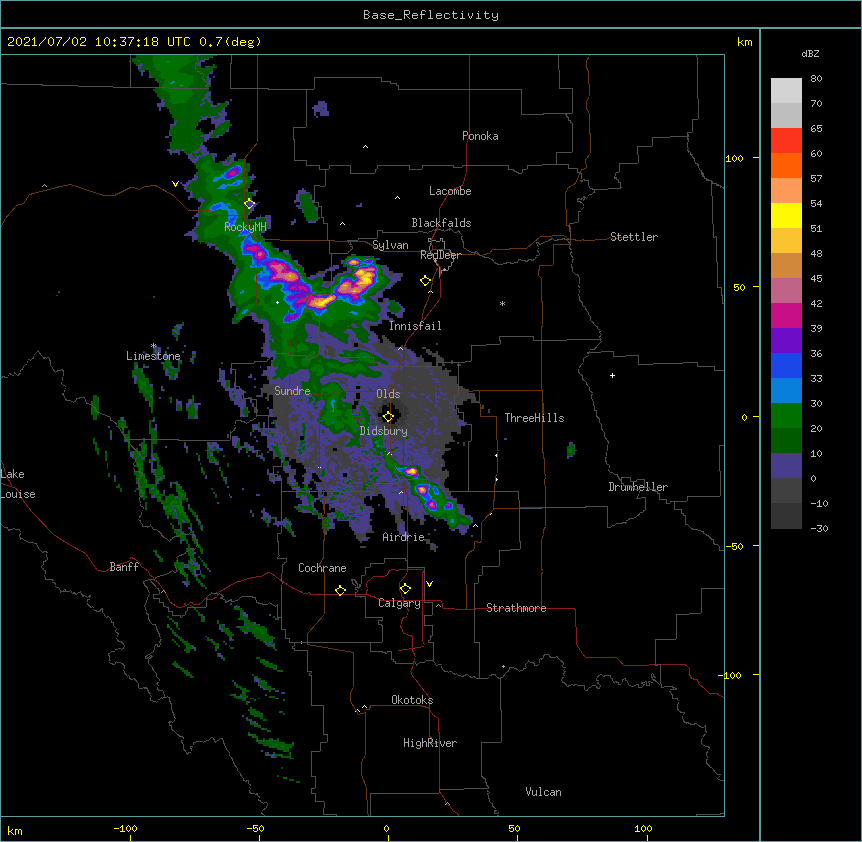Click the asterisk marker east of Innisfail

[502, 304]
